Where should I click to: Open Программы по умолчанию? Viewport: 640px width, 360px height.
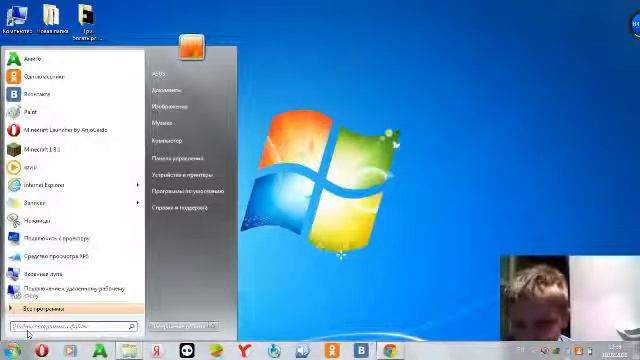click(188, 191)
